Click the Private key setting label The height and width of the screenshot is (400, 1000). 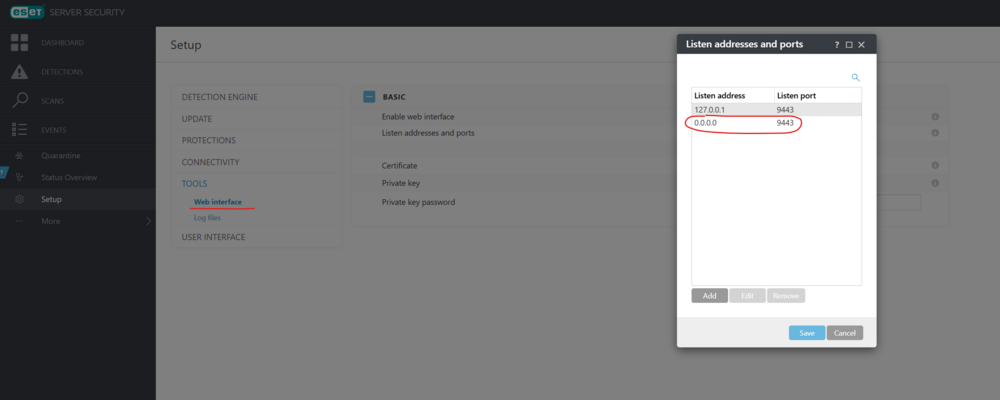(x=401, y=183)
